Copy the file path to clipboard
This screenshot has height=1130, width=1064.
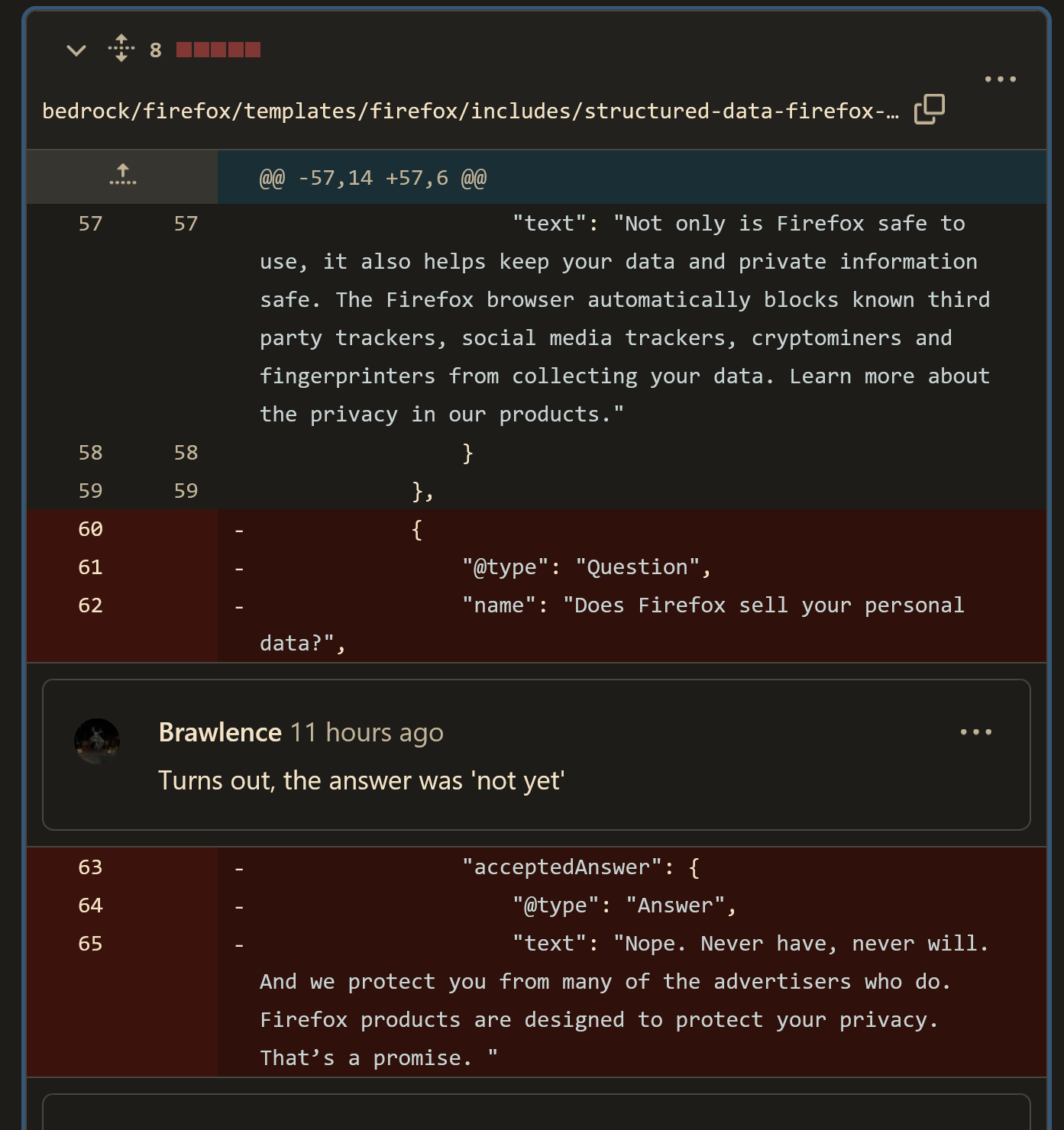(929, 109)
